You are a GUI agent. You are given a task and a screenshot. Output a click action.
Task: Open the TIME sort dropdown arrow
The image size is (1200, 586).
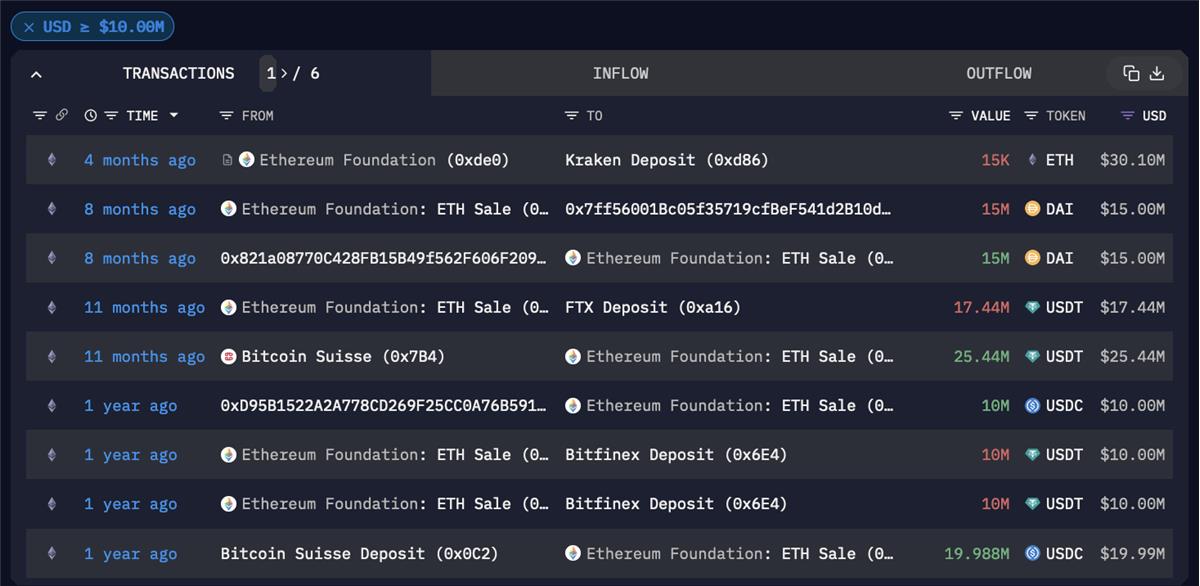coord(174,116)
